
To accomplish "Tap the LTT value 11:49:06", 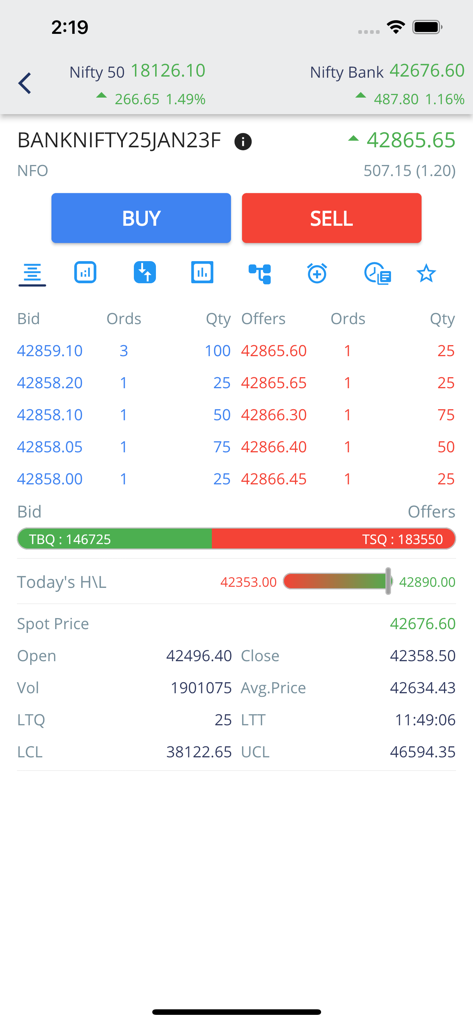I will 425,720.
